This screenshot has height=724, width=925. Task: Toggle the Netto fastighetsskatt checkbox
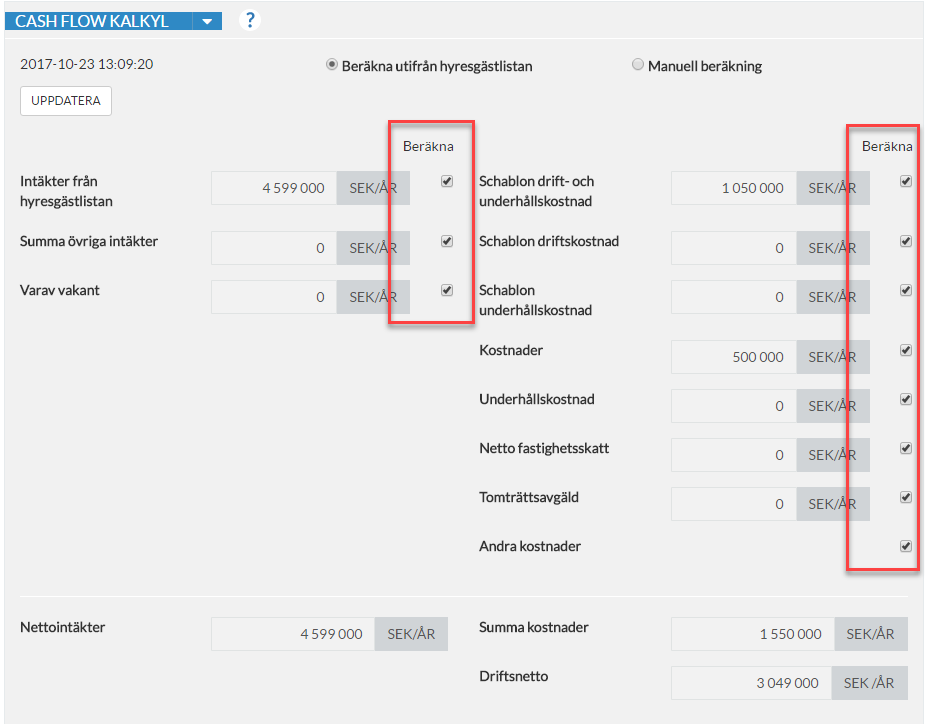(x=906, y=448)
